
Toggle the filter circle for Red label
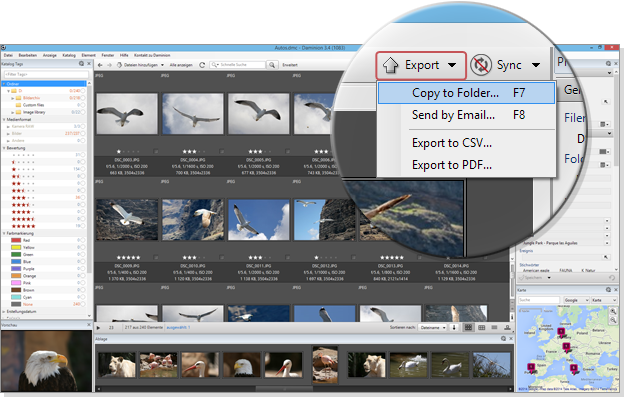point(83,240)
